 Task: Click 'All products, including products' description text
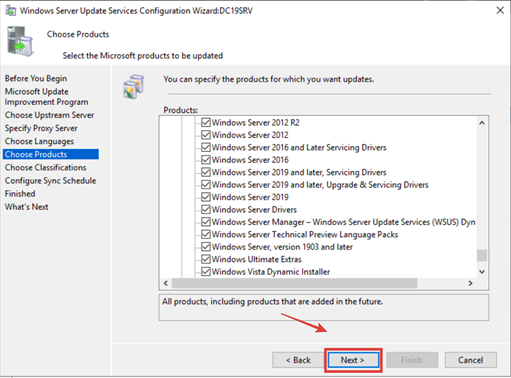(x=272, y=302)
